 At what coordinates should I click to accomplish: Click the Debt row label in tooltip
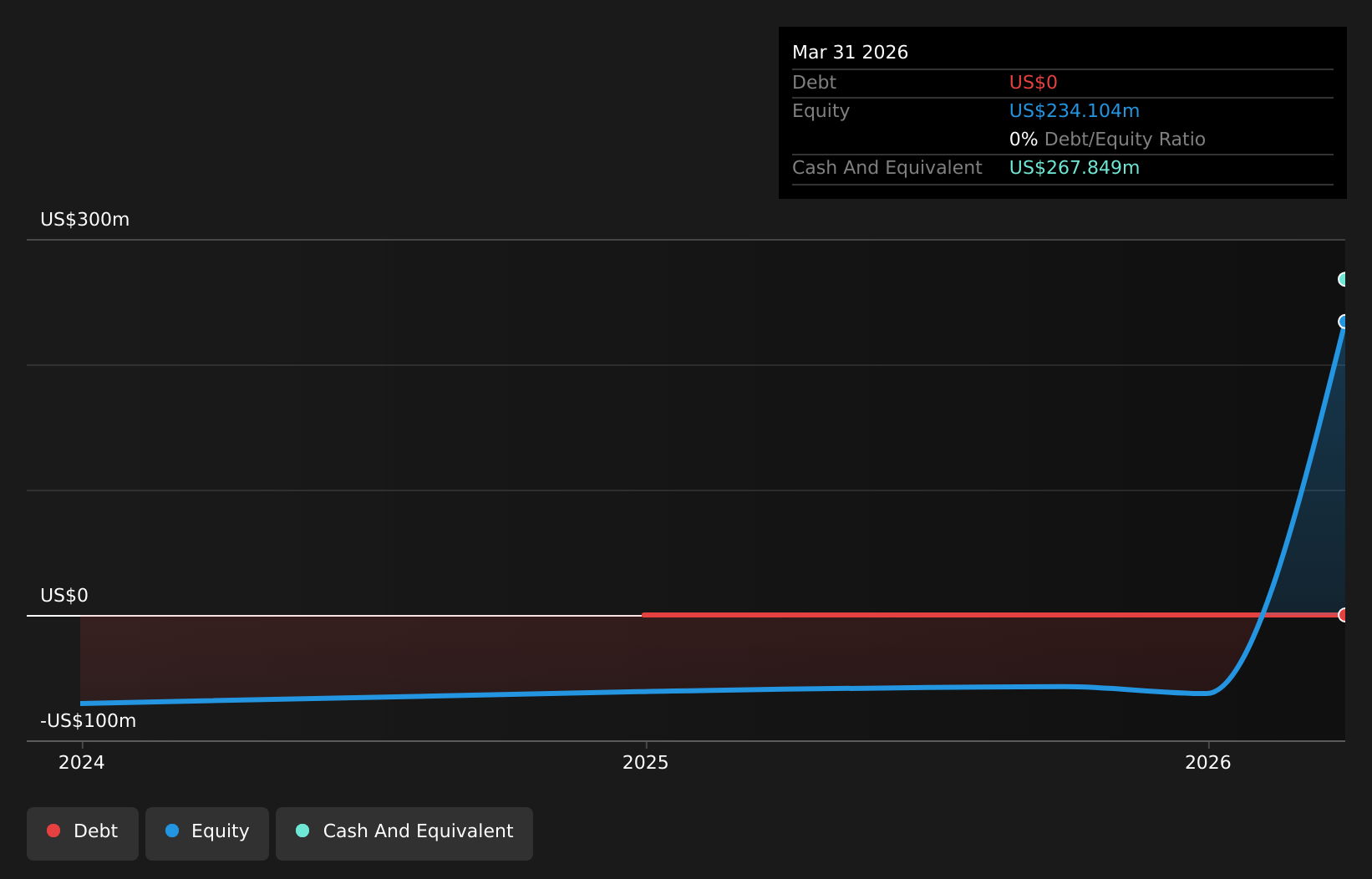pos(814,83)
